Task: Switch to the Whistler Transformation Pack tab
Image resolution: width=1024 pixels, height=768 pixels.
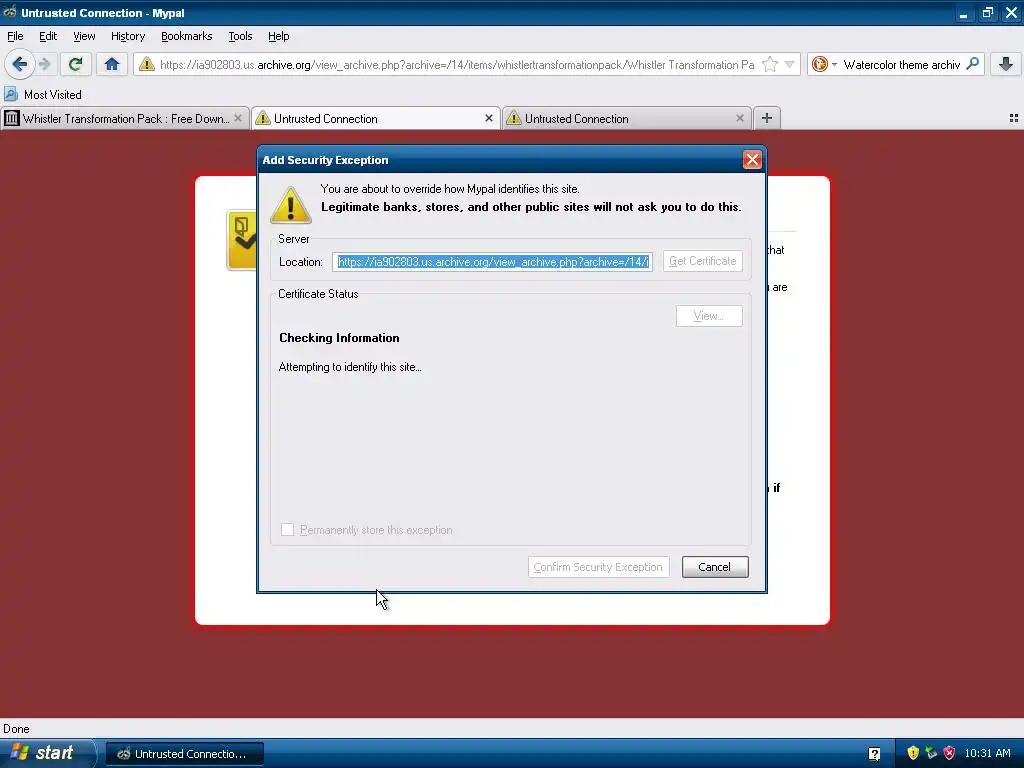Action: (x=124, y=118)
